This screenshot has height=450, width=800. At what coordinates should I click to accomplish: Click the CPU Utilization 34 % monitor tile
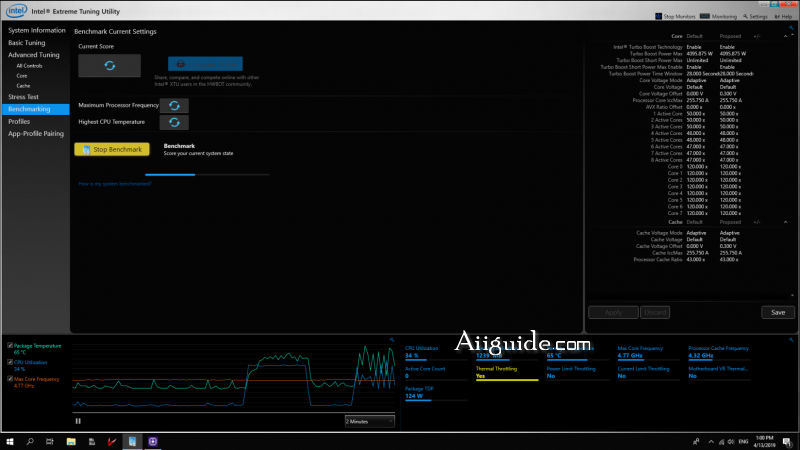click(436, 352)
